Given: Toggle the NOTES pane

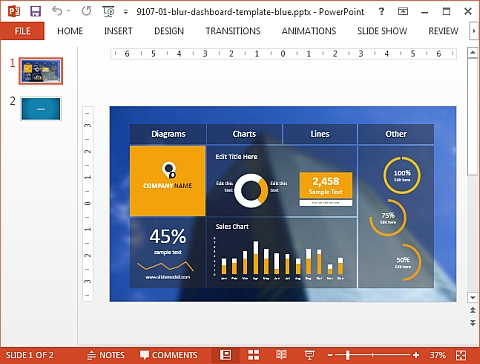Looking at the screenshot, I should click(x=106, y=355).
